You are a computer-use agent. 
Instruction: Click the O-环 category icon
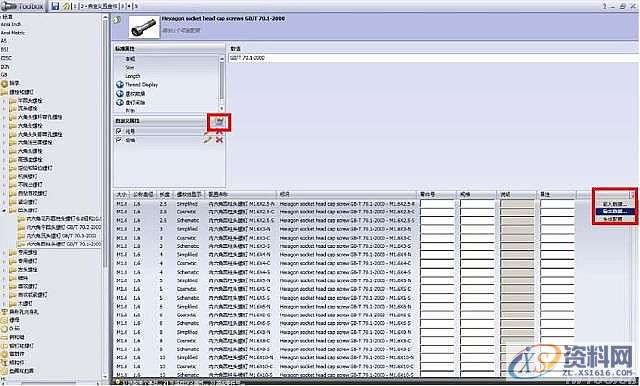pos(4,328)
